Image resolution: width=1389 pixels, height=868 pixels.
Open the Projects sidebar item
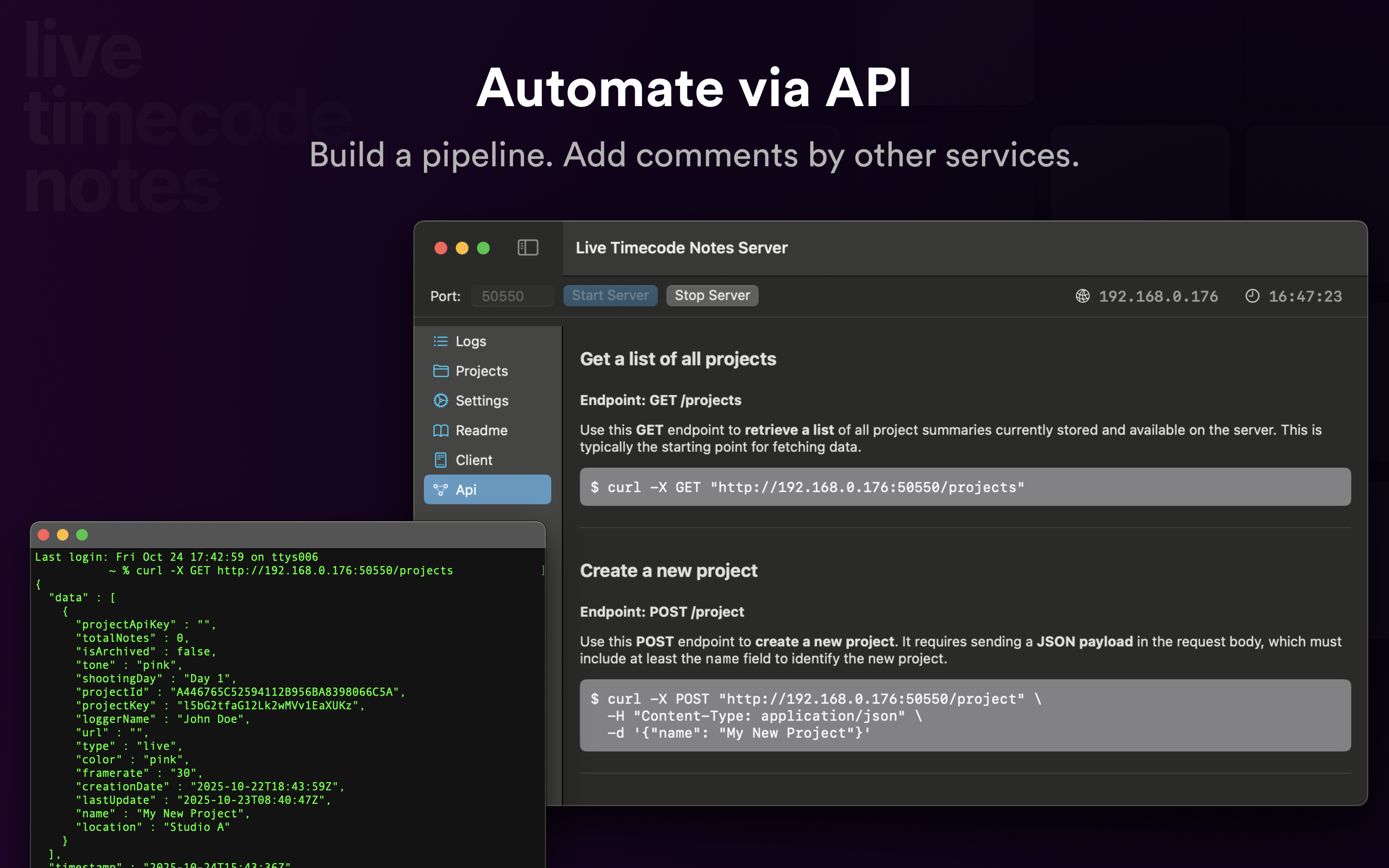[481, 371]
